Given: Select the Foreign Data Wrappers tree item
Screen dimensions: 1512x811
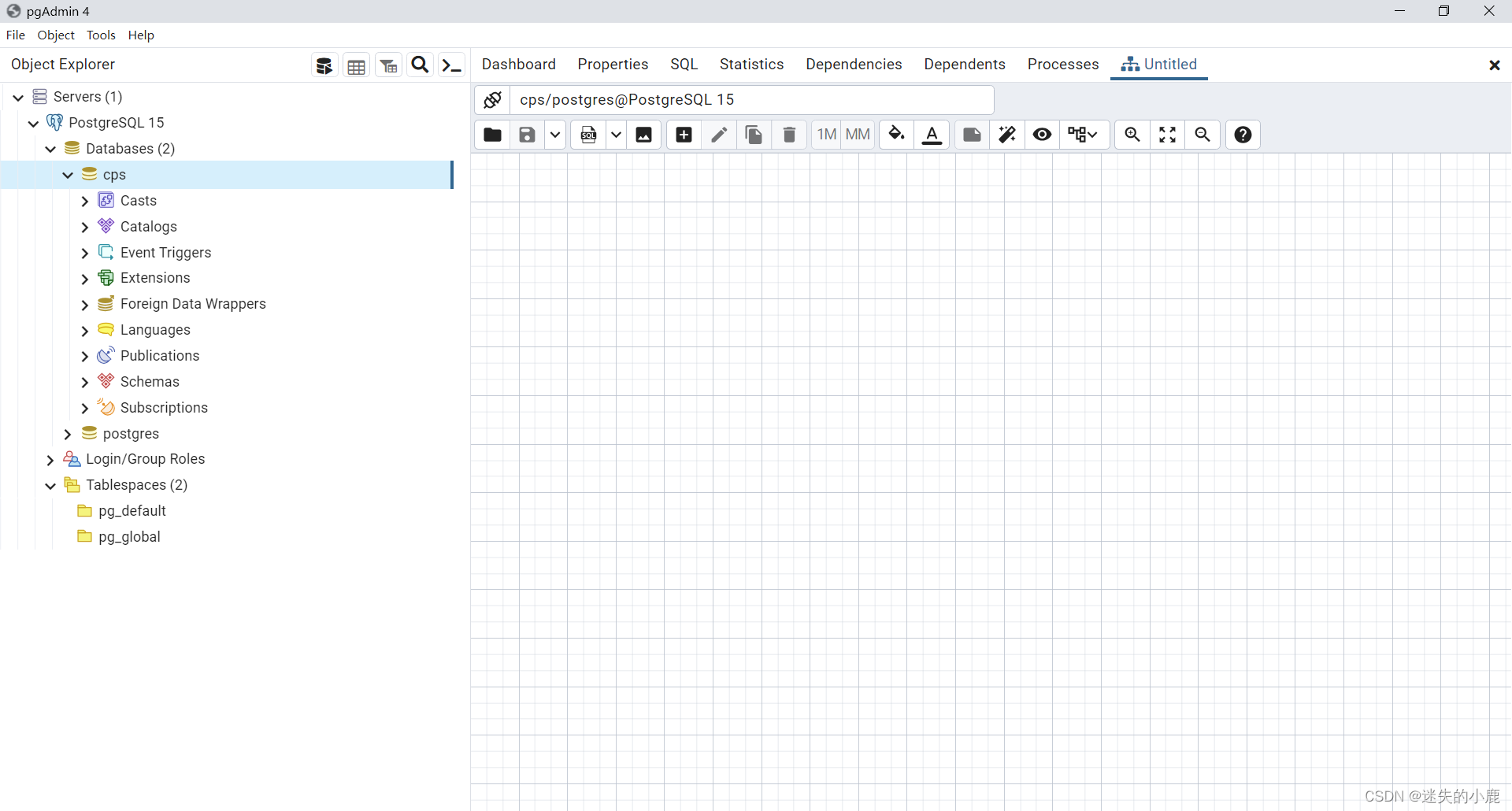Looking at the screenshot, I should click(193, 304).
